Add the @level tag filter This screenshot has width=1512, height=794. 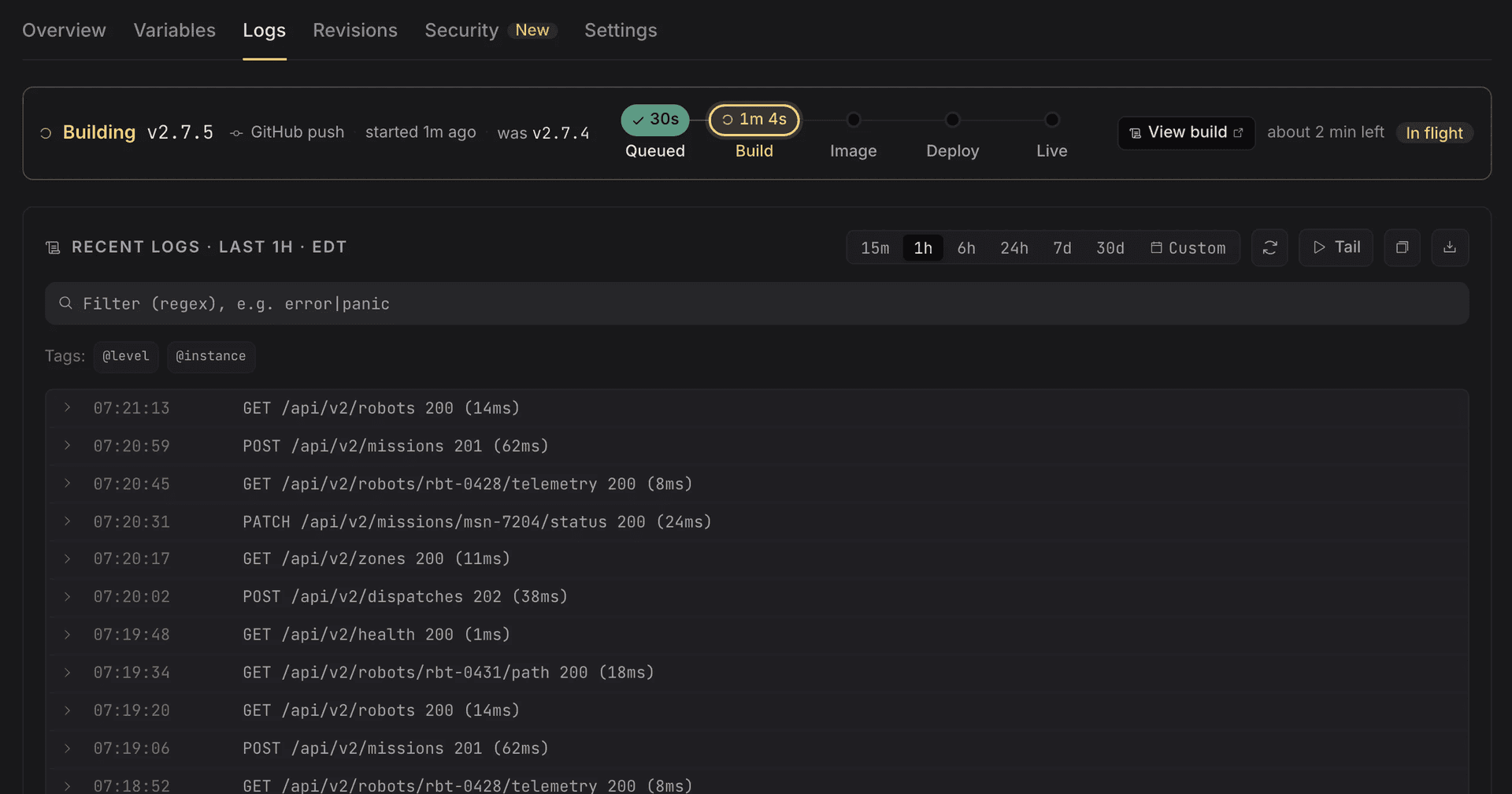pos(126,357)
